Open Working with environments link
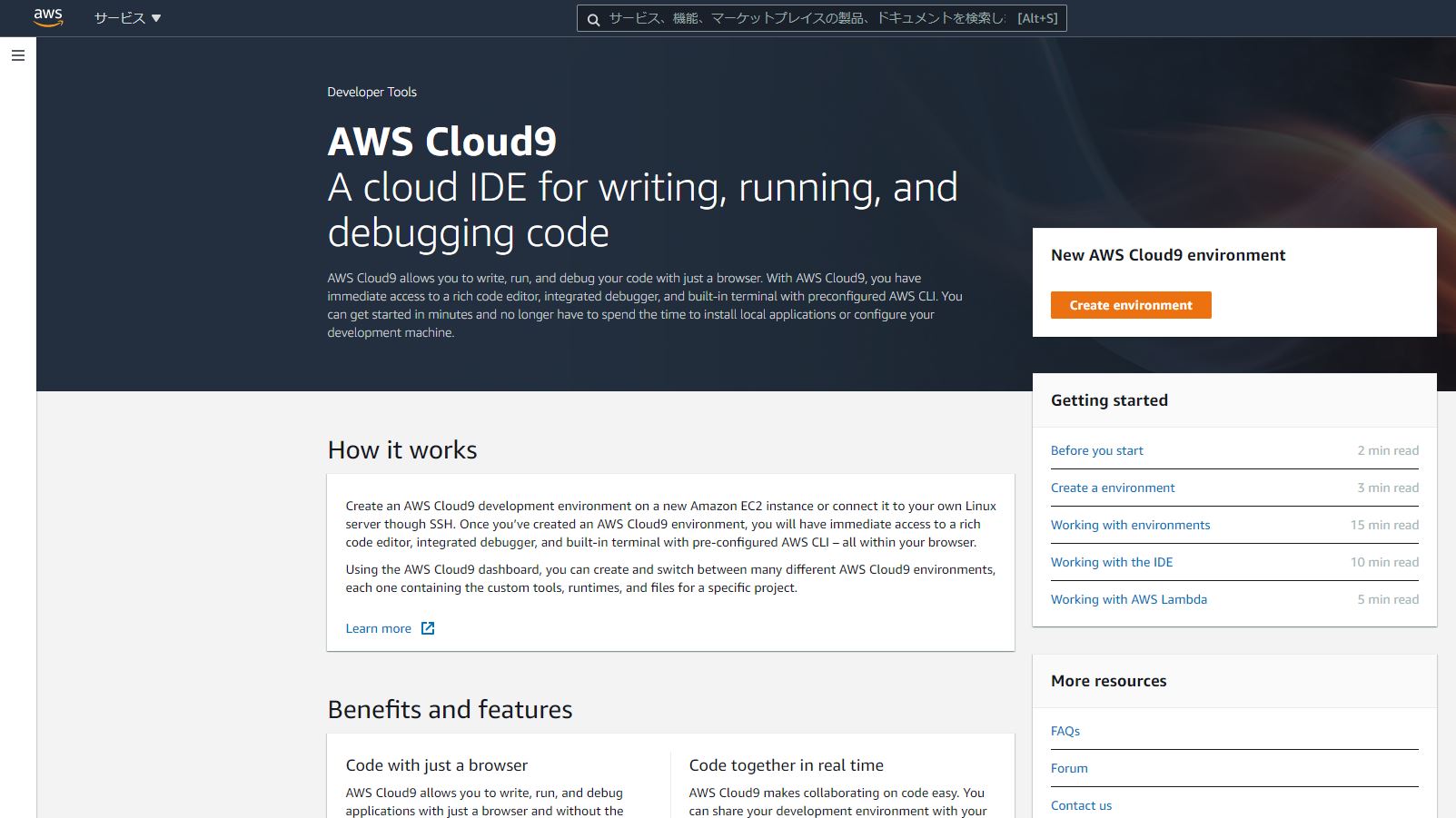The width and height of the screenshot is (1456, 818). click(1130, 525)
